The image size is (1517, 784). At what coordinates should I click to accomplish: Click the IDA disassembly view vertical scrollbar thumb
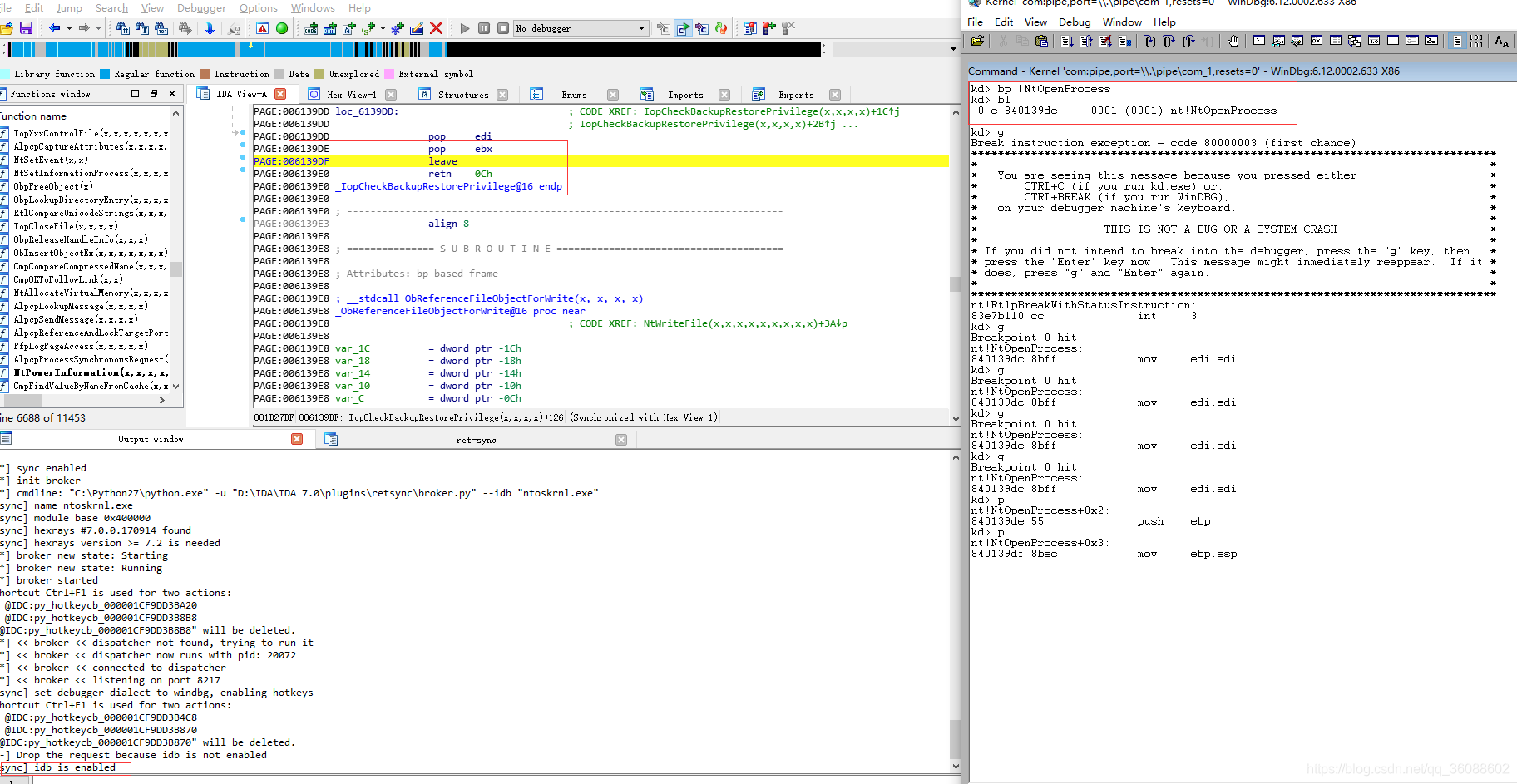pyautogui.click(x=955, y=284)
